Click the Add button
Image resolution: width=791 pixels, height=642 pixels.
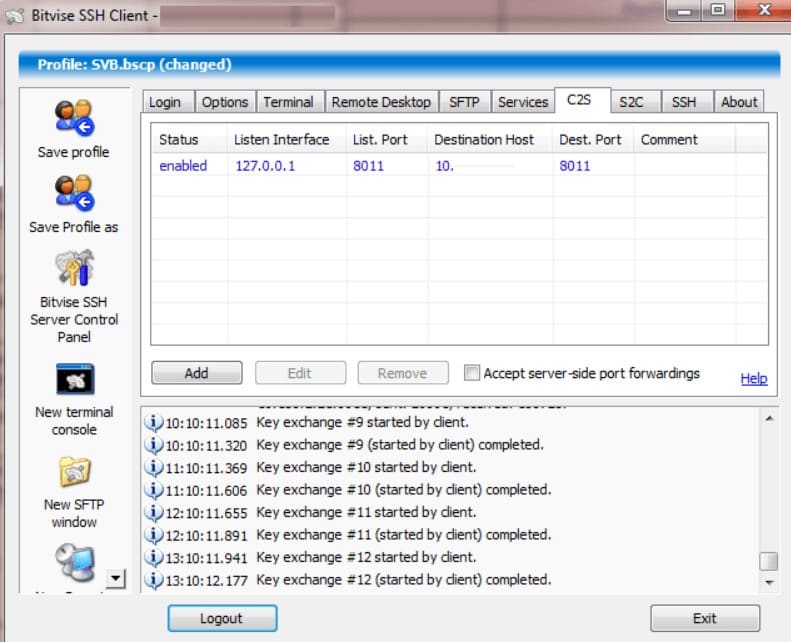click(196, 373)
